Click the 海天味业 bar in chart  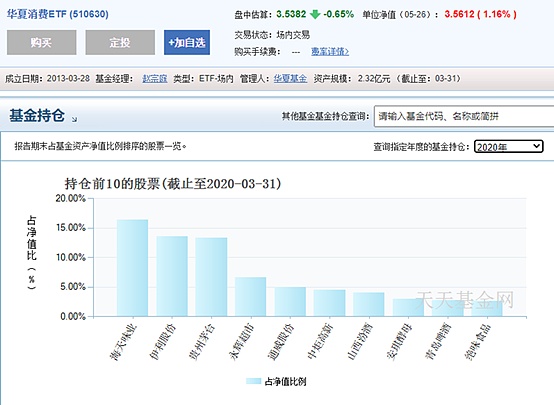click(132, 268)
